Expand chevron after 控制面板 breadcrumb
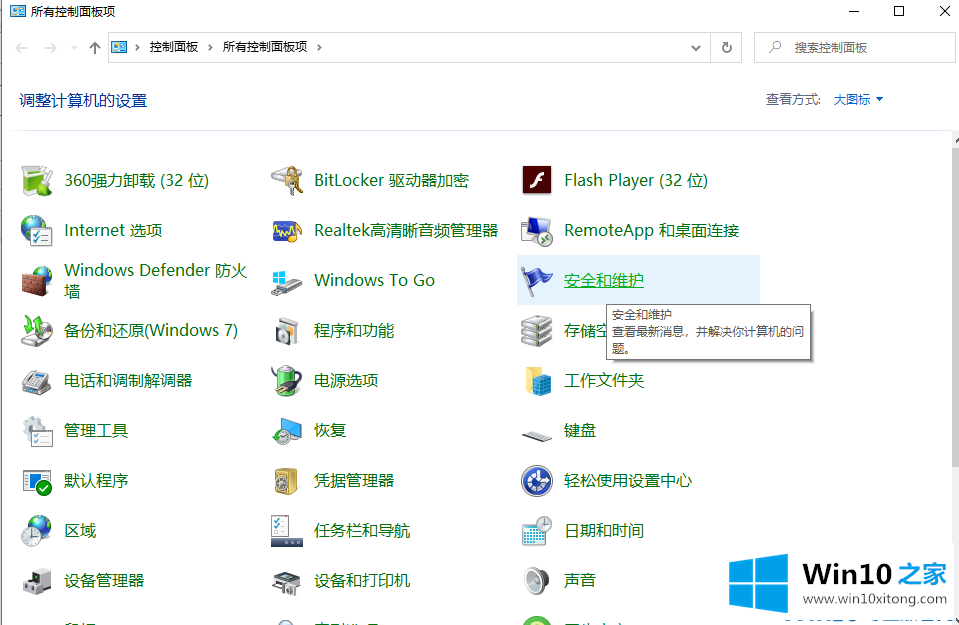 coord(210,48)
